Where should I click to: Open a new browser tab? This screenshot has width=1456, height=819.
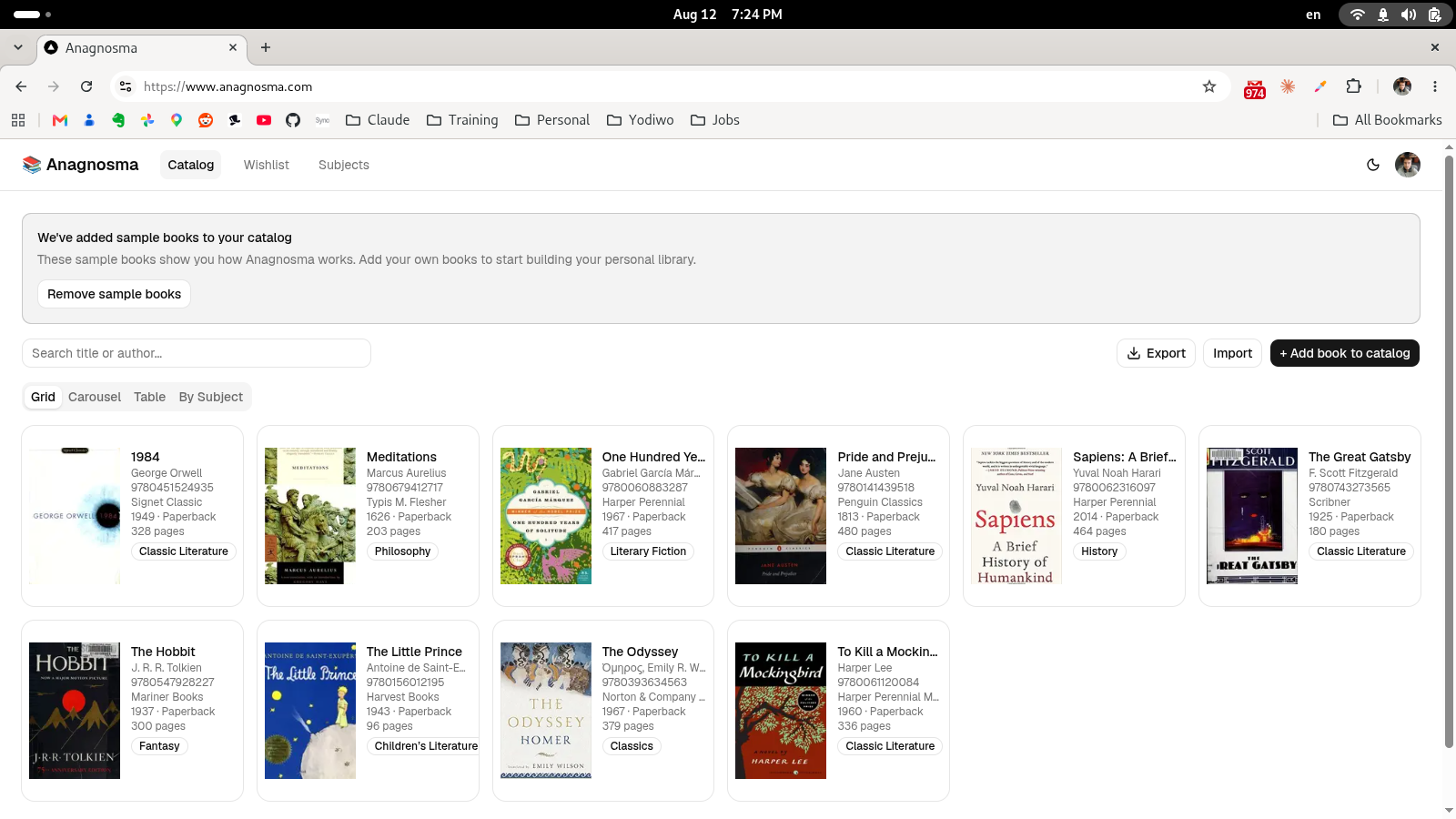[266, 47]
